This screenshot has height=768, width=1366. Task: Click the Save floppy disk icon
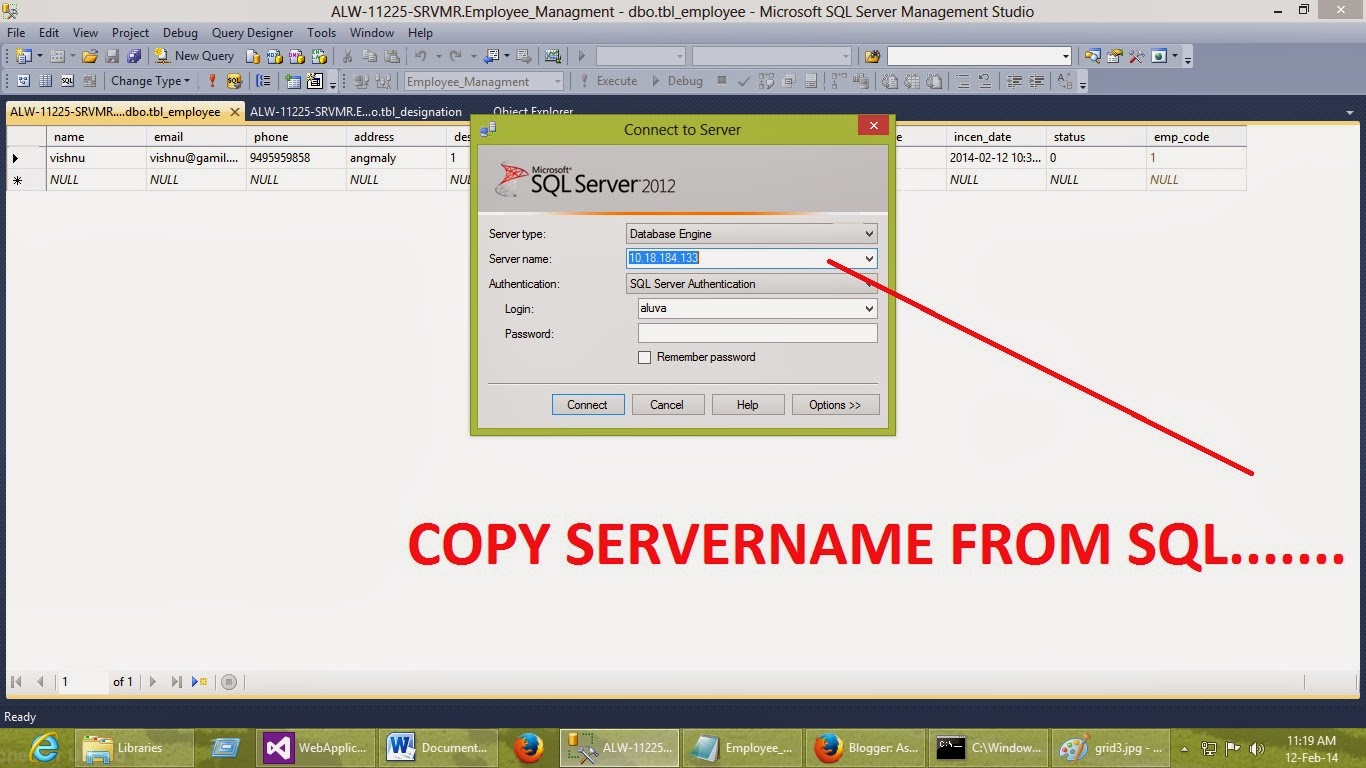tap(112, 56)
